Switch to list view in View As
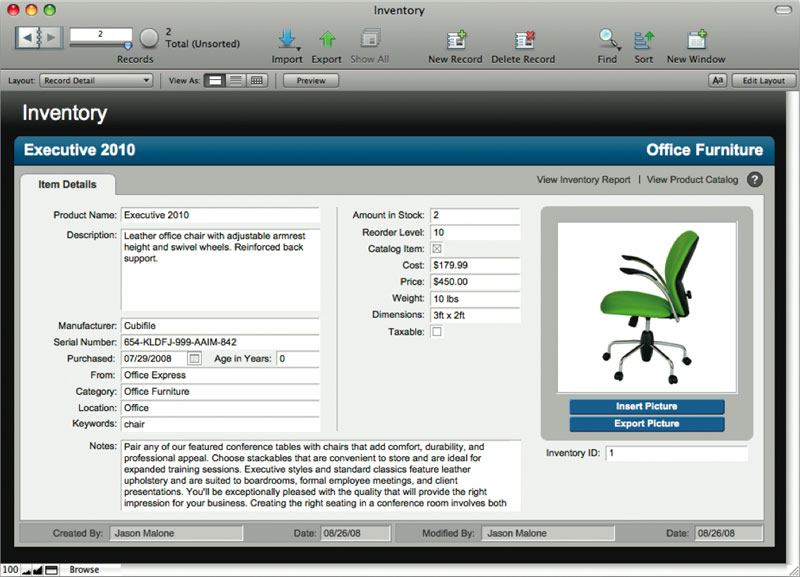The width and height of the screenshot is (800, 577). point(236,80)
